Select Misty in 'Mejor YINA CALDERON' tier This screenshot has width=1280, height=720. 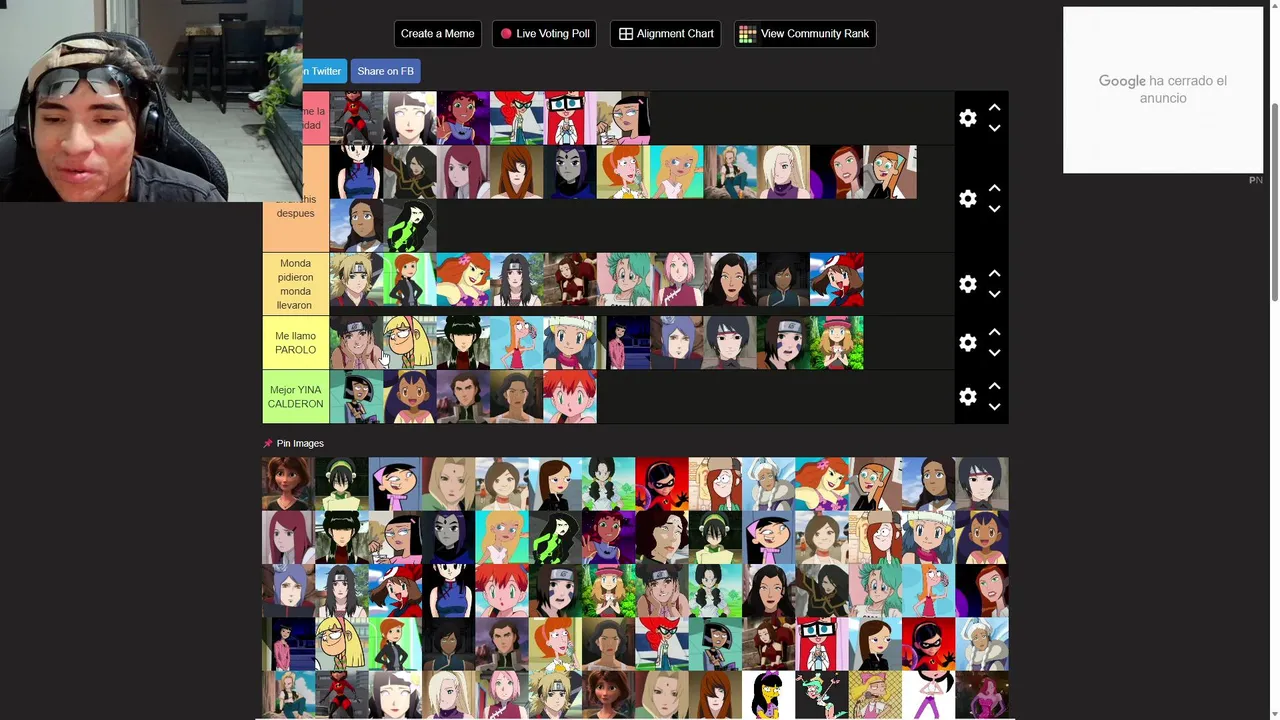click(570, 397)
